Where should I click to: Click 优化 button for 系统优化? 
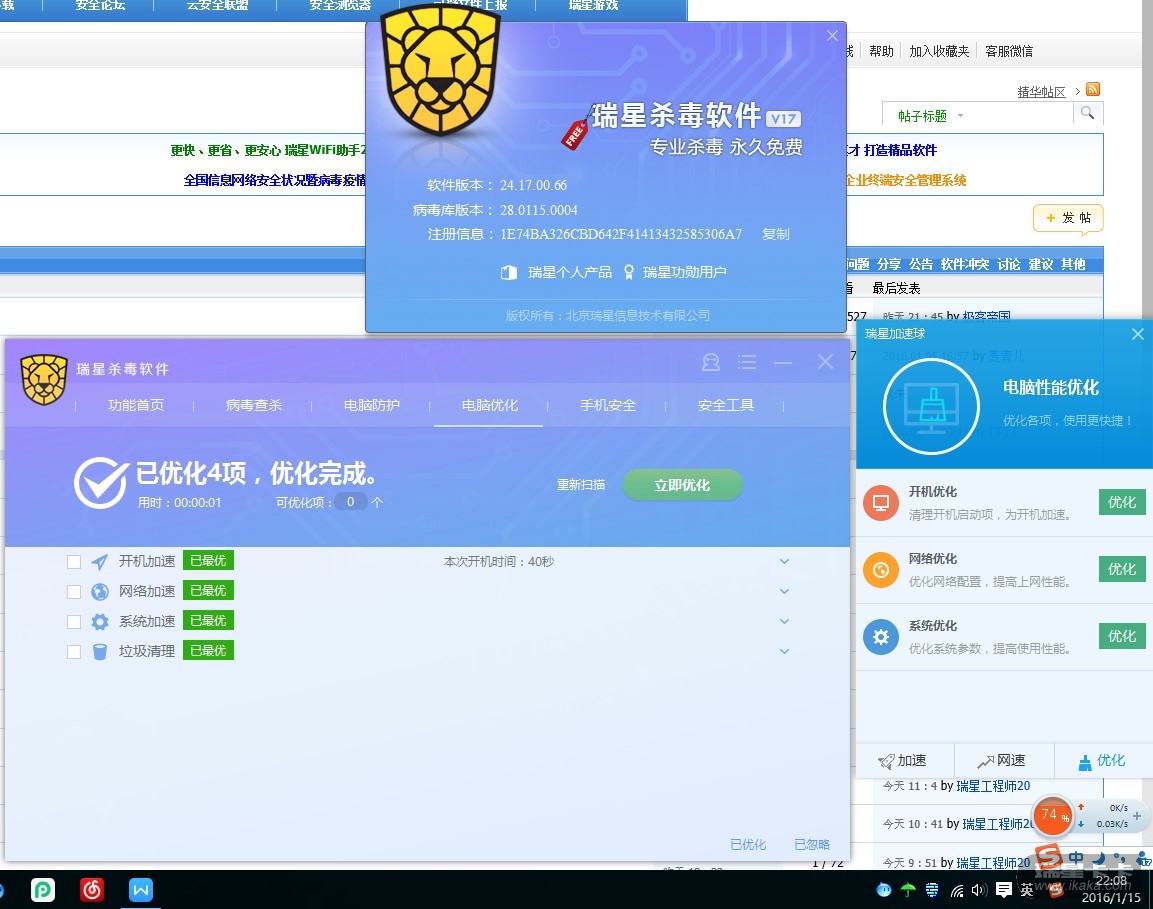tap(1122, 636)
